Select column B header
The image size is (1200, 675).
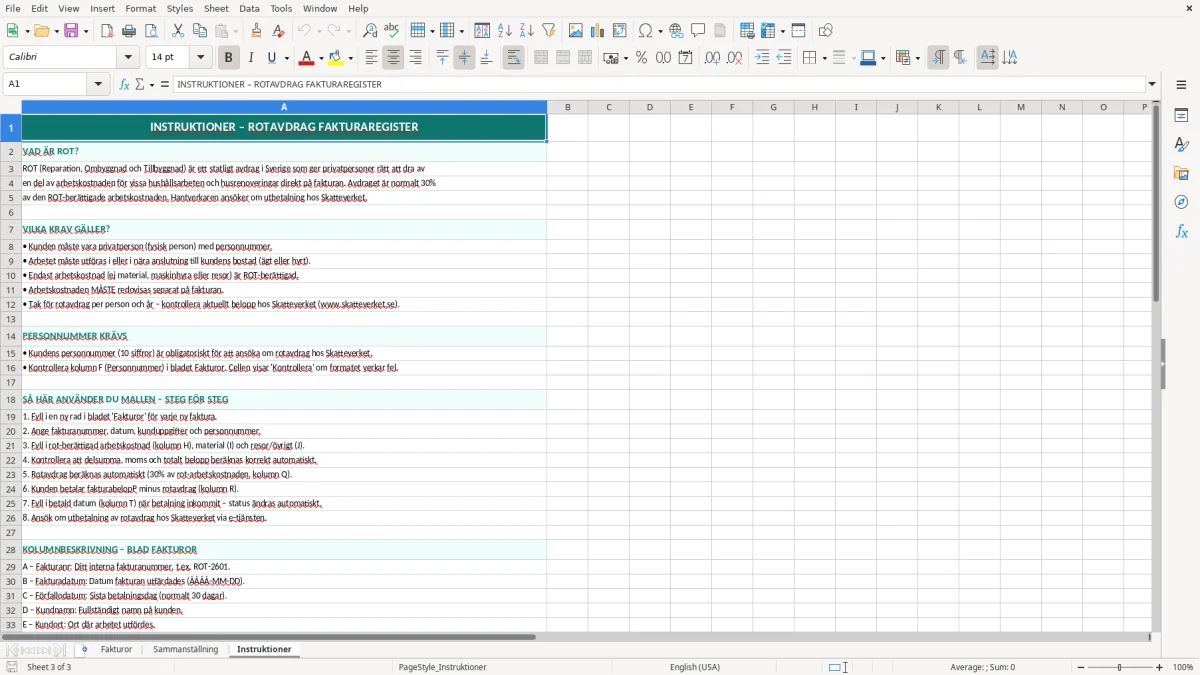tap(567, 107)
